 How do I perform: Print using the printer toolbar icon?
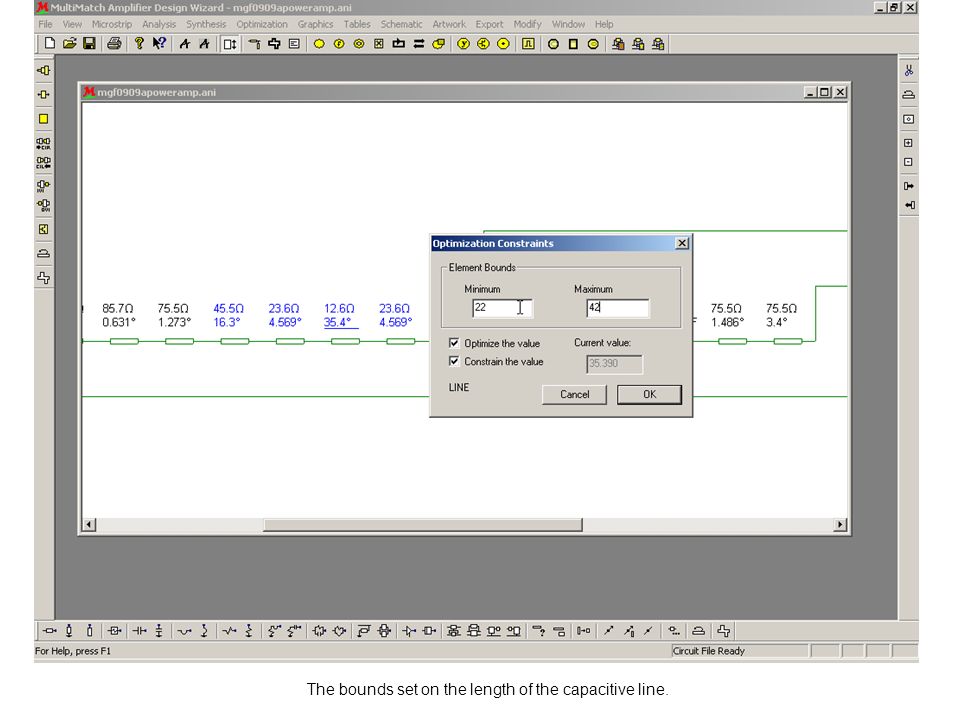pos(114,43)
